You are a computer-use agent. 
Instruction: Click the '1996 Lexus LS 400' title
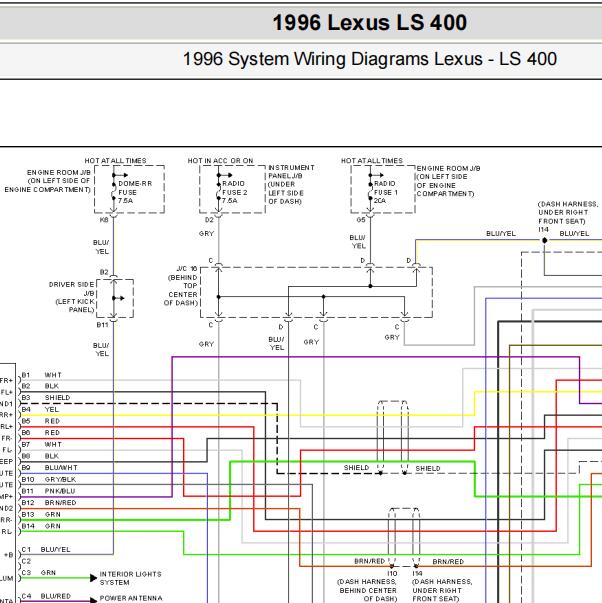click(x=370, y=22)
